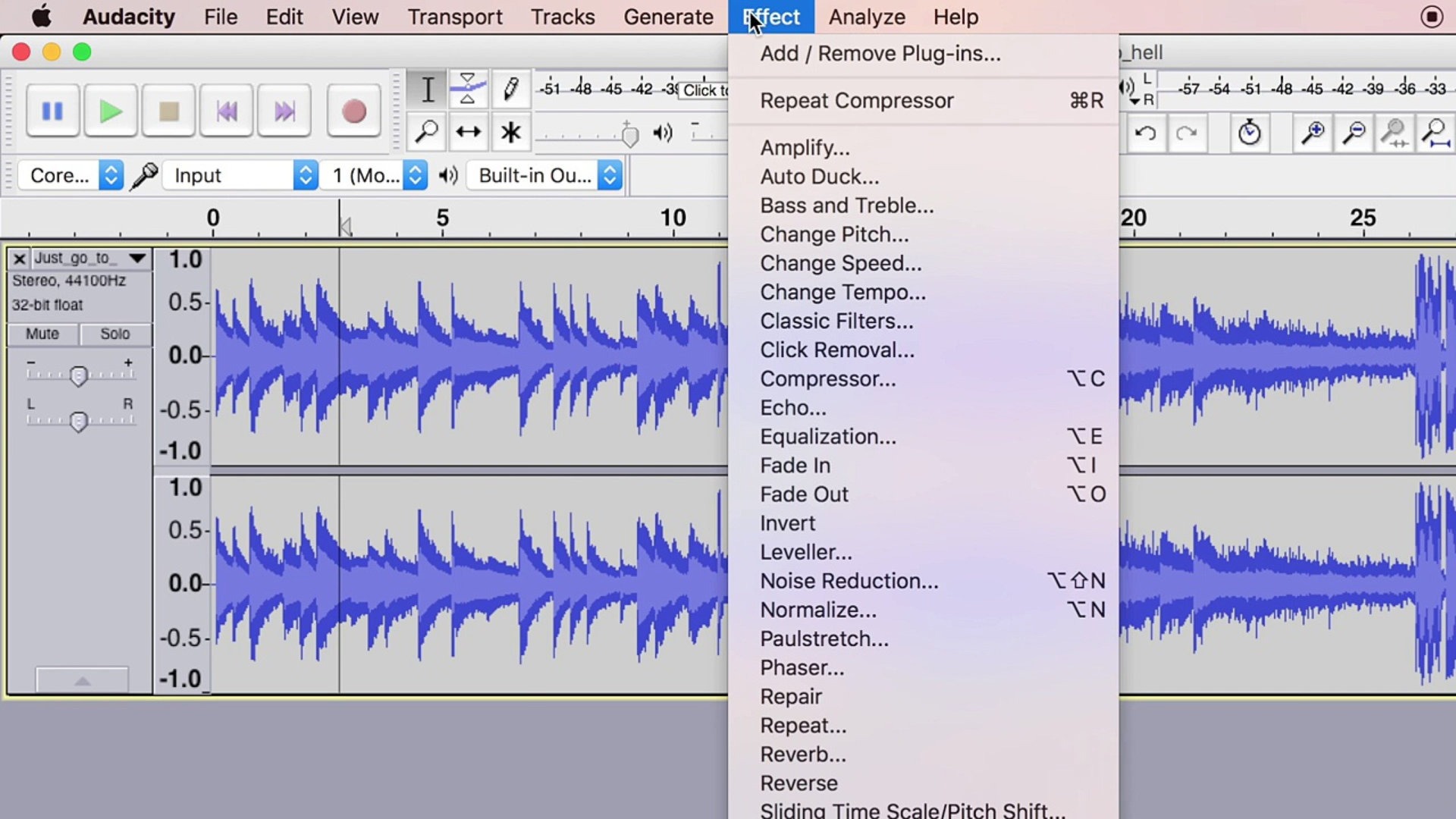The height and width of the screenshot is (819, 1456).
Task: Click the Amplify effect button
Action: [804, 147]
